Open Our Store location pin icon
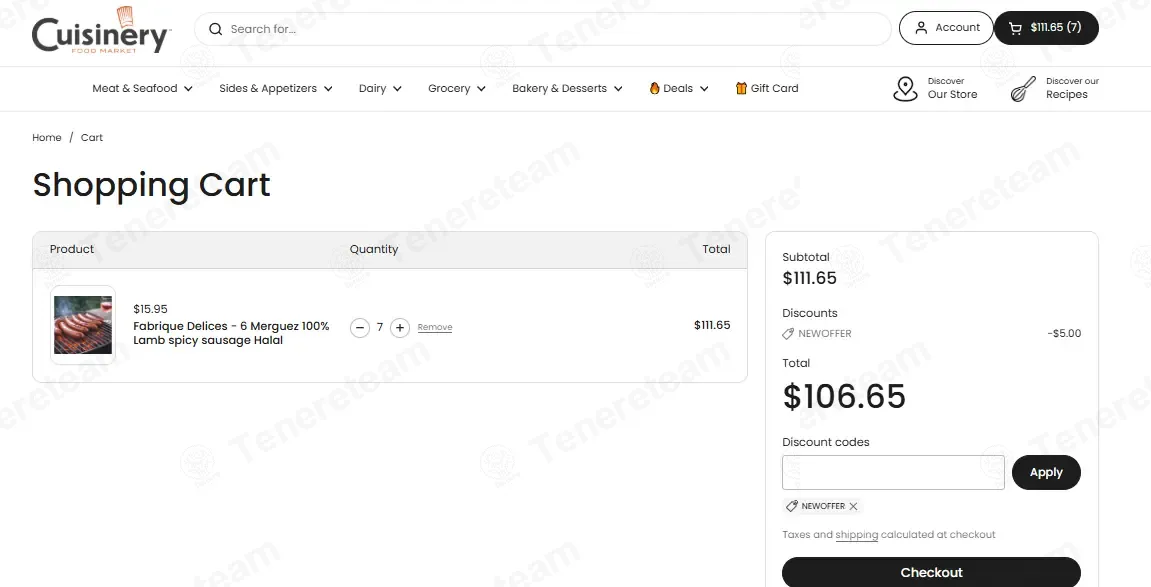Screen dimensions: 1151x587 pyautogui.click(x=905, y=89)
